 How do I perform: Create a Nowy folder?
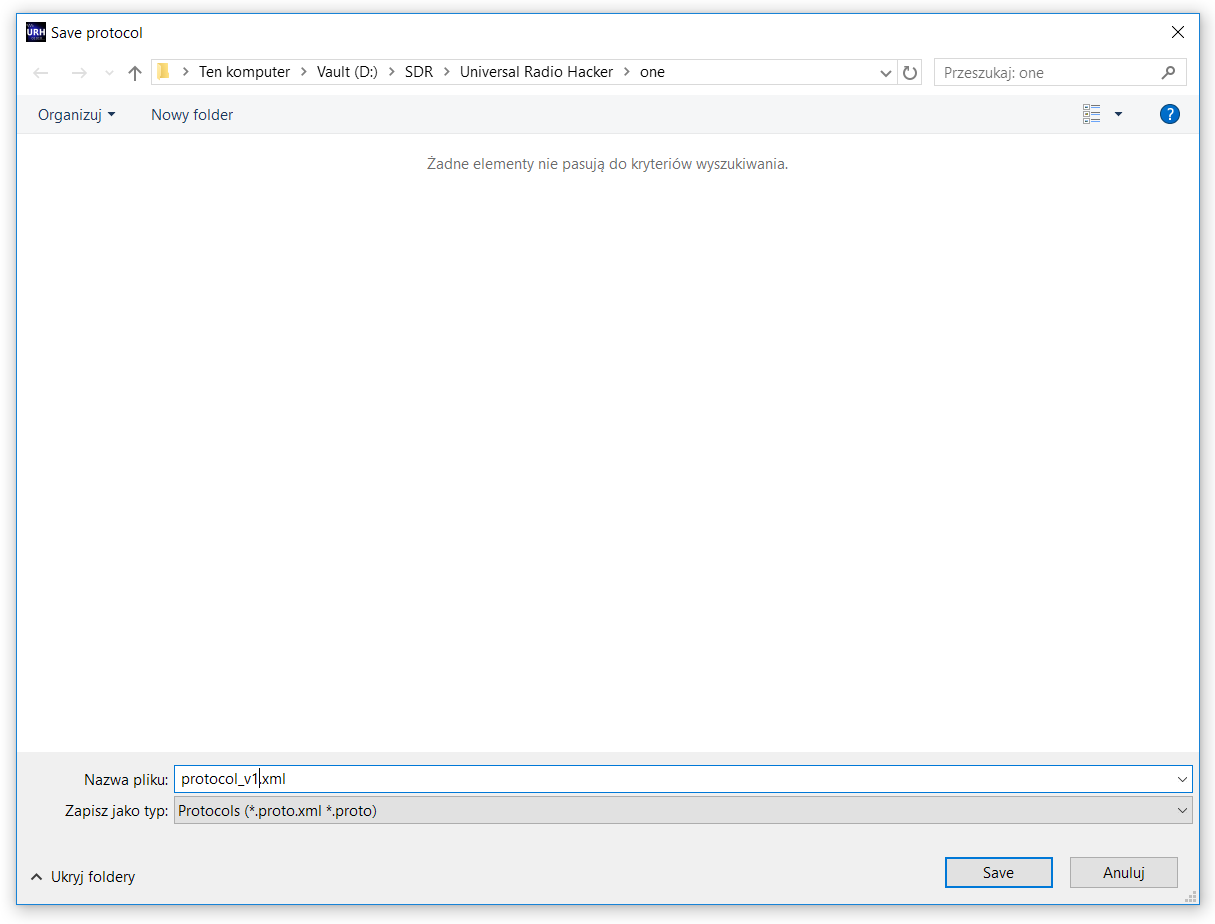pyautogui.click(x=191, y=114)
